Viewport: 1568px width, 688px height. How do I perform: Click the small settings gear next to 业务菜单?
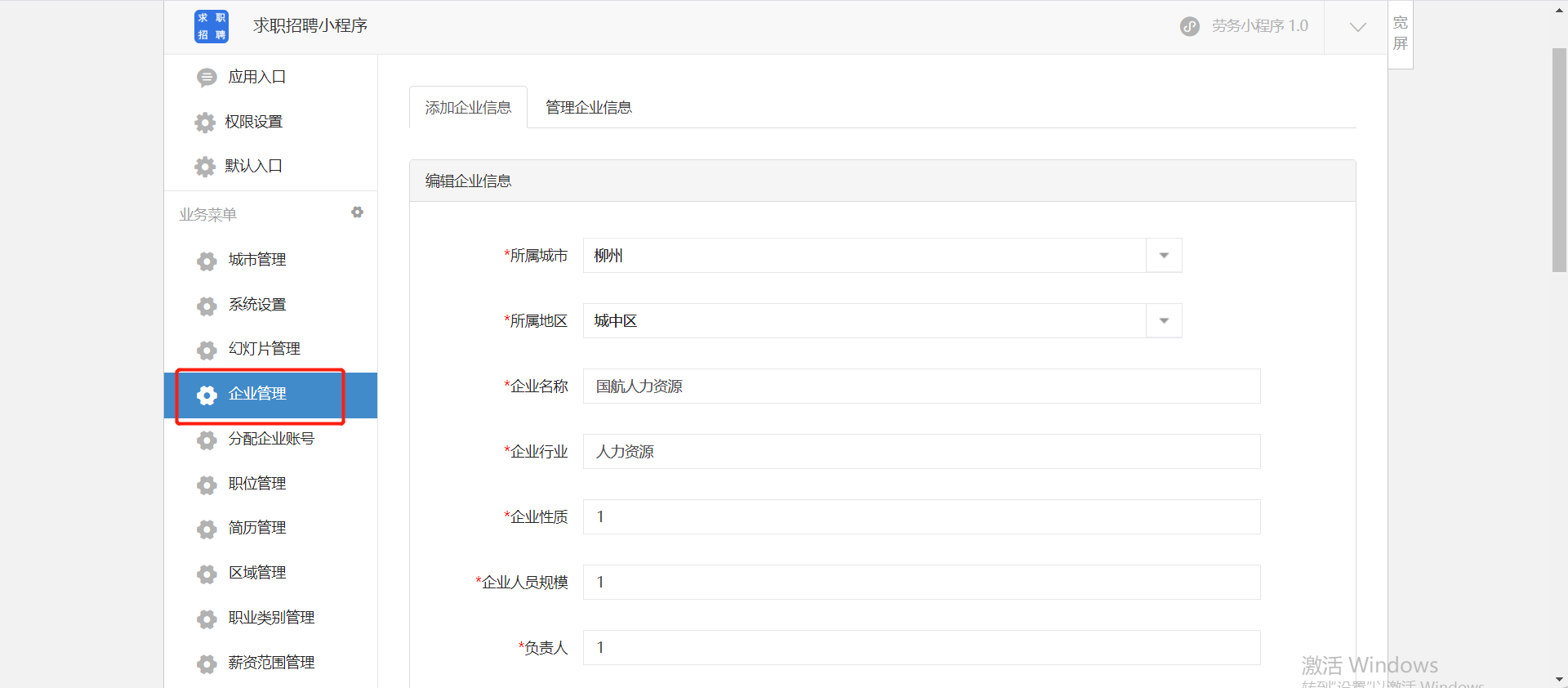[357, 212]
